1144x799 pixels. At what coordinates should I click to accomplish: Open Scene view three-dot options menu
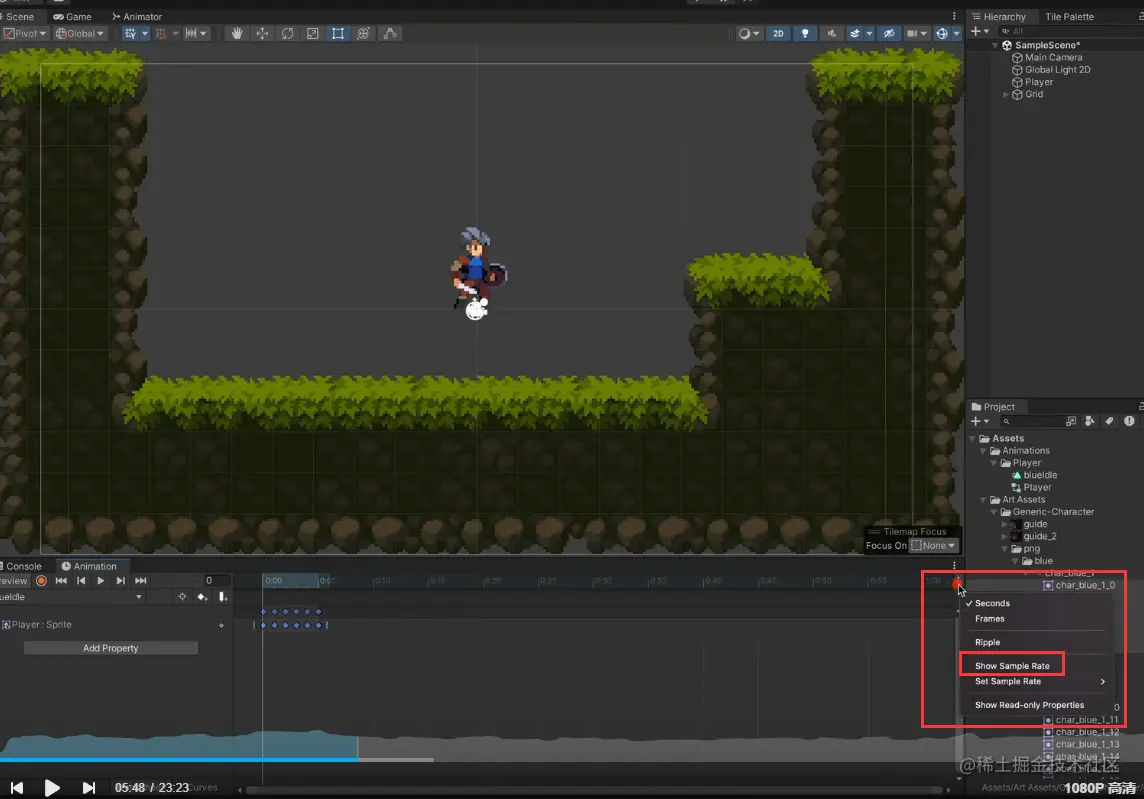pos(954,16)
